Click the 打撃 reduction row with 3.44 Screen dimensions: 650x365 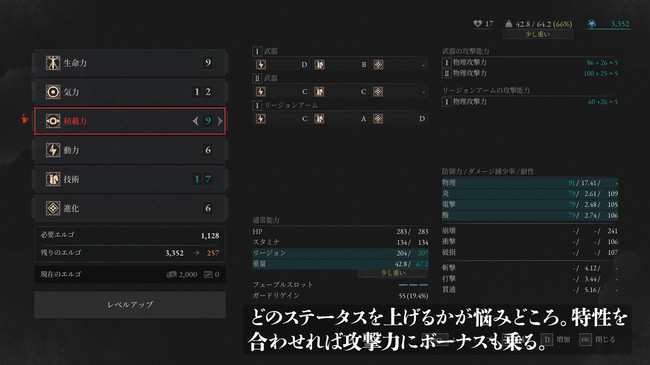pos(530,279)
